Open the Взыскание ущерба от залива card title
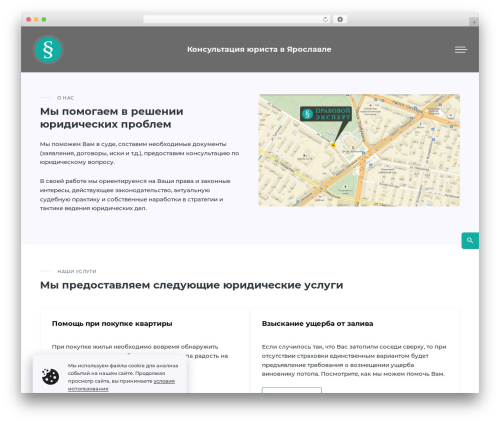The image size is (500, 423). (317, 324)
